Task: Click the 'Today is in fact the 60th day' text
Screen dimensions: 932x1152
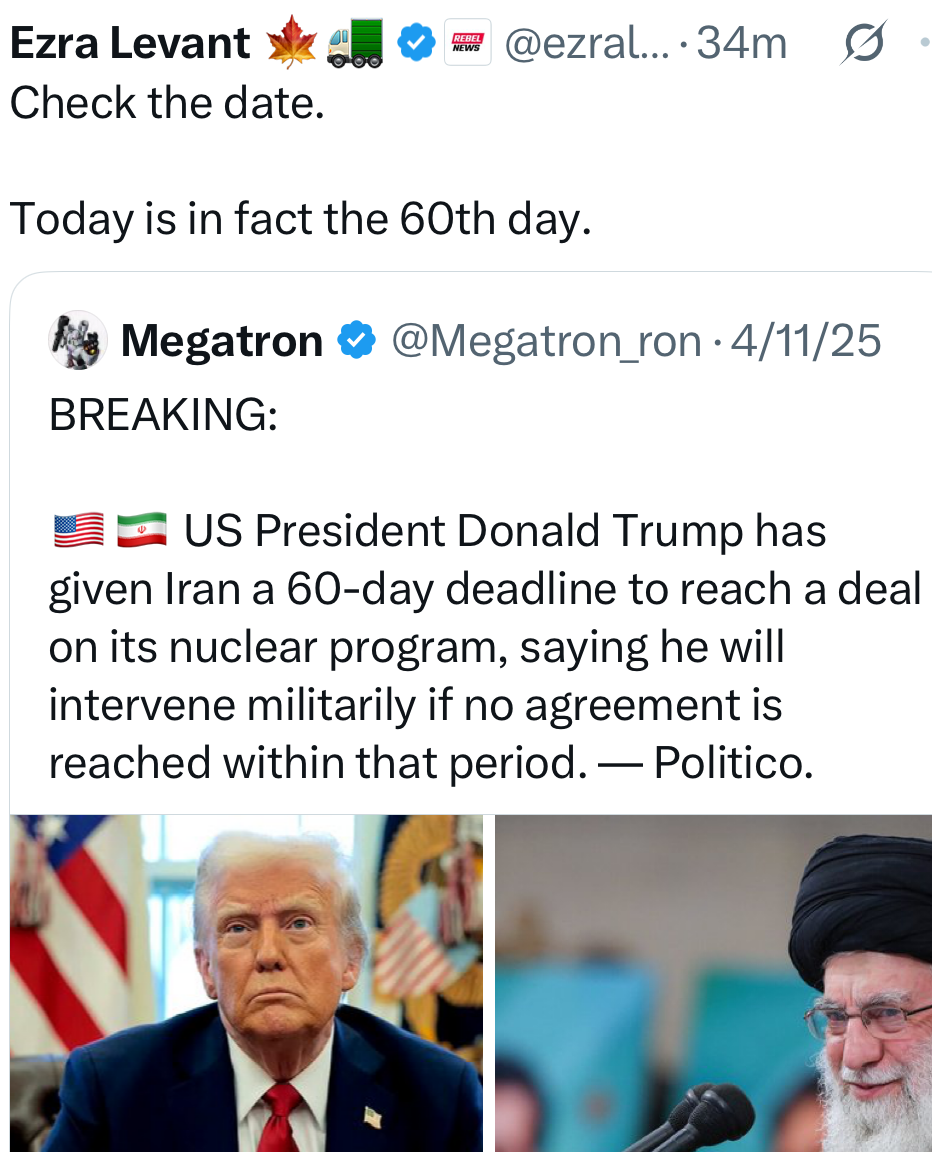Action: (300, 218)
